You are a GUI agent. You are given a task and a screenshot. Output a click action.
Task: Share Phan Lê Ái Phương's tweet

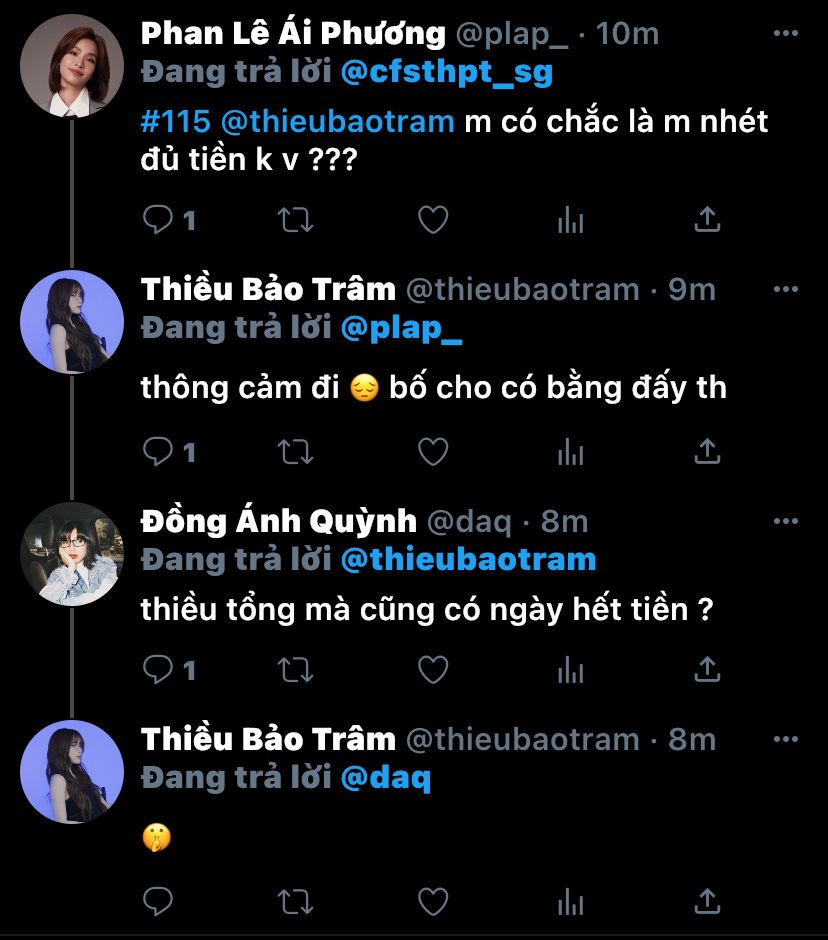(x=707, y=219)
